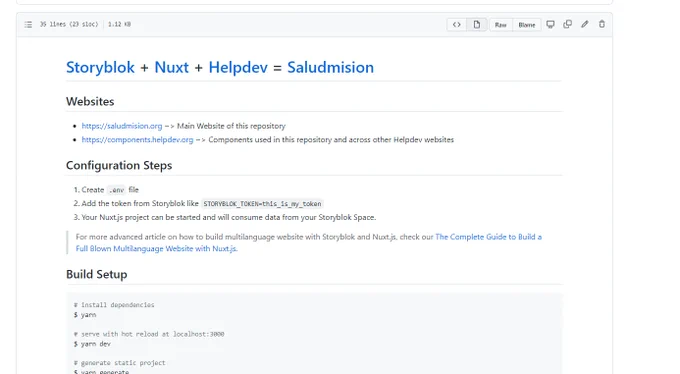Open the Blame view
The height and width of the screenshot is (374, 680).
(x=527, y=25)
